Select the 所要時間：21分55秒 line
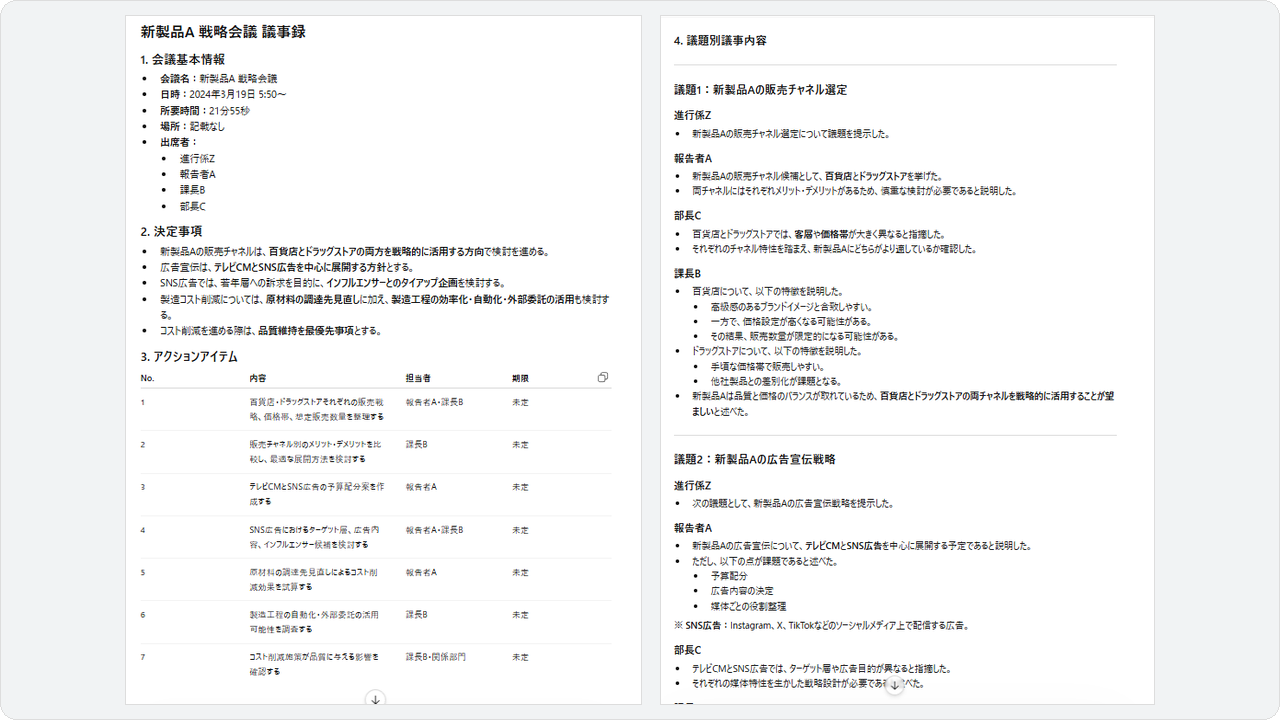Screen dimensions: 1280x720 pos(205,110)
